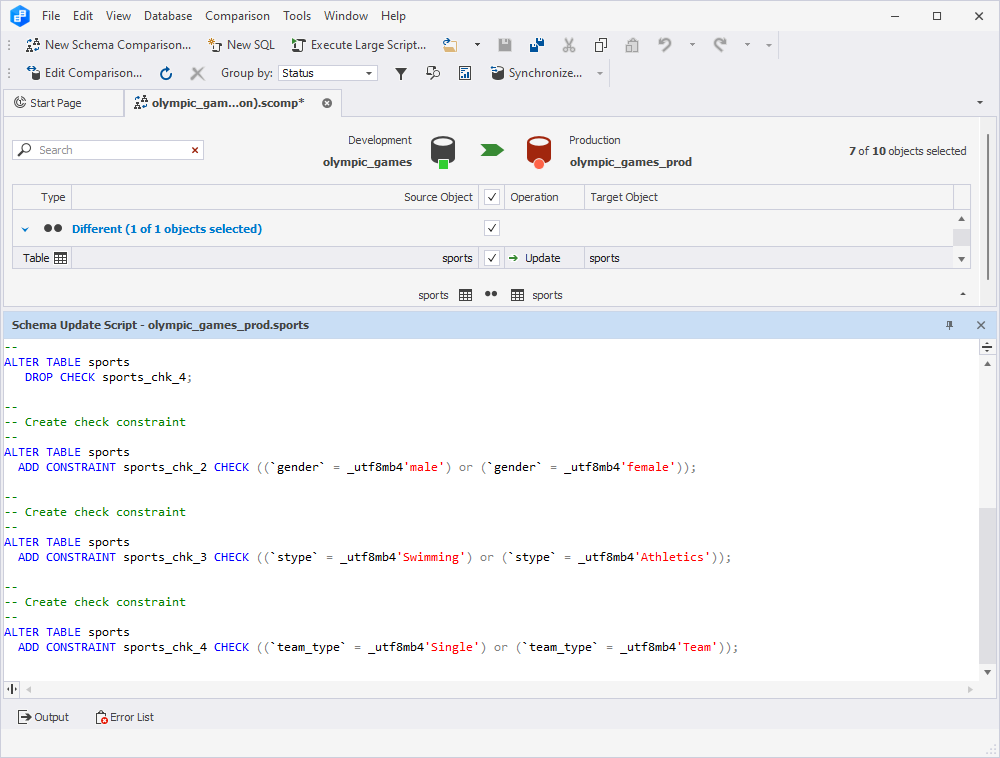This screenshot has height=758, width=1000.
Task: Click the Save icon
Action: click(x=504, y=45)
